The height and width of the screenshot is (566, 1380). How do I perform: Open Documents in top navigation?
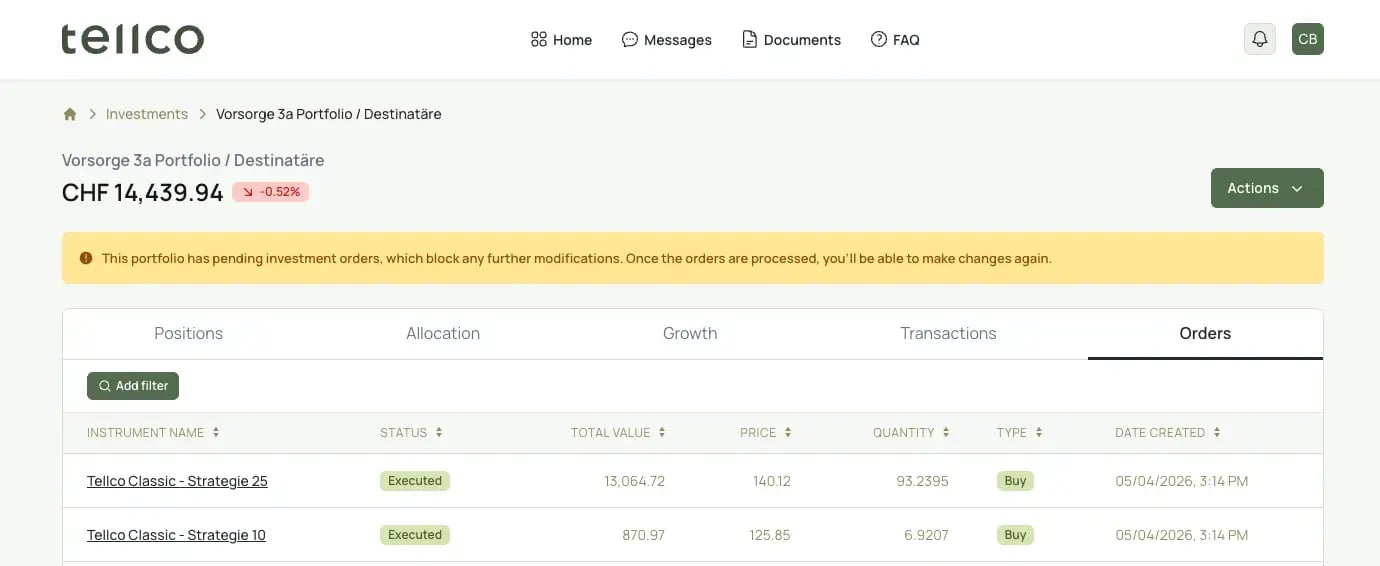791,40
